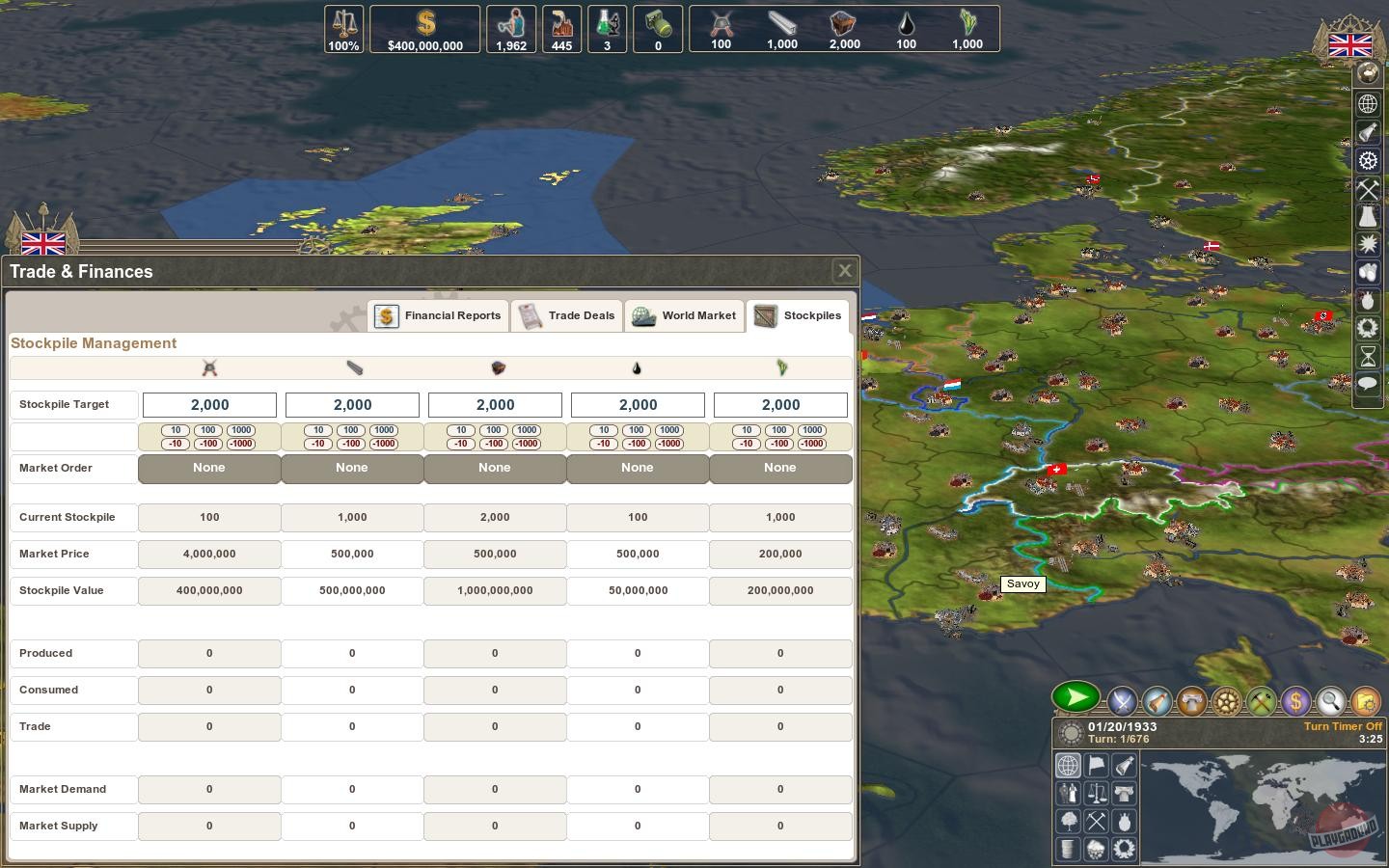Click the magnifying glass search icon
The image size is (1389, 868).
tap(1330, 701)
